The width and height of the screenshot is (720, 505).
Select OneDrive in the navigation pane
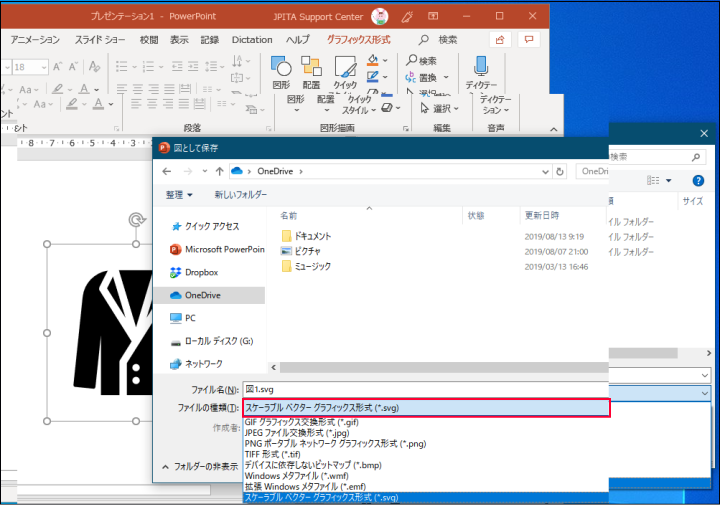pos(209,295)
